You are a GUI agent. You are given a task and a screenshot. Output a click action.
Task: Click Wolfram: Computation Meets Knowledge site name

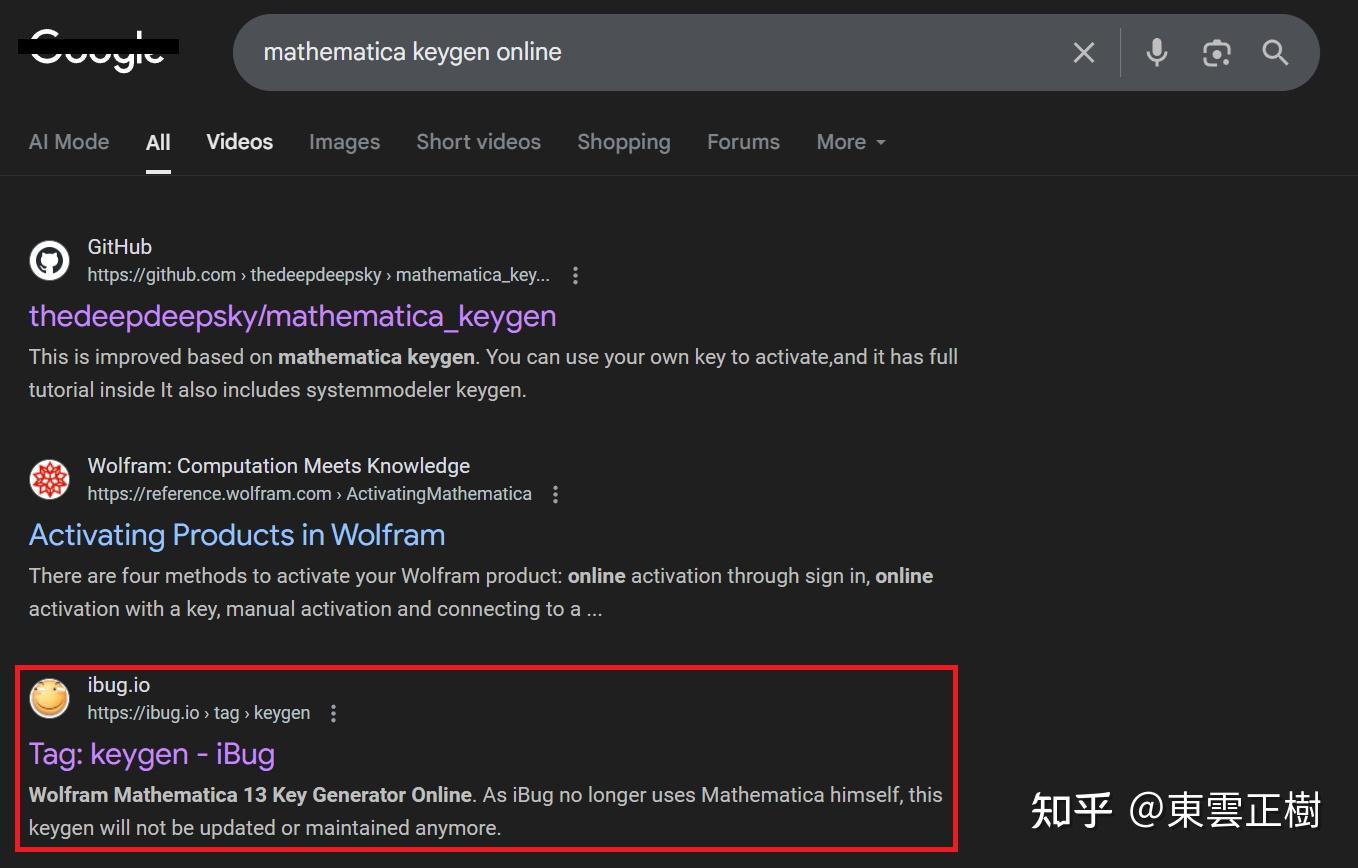279,466
